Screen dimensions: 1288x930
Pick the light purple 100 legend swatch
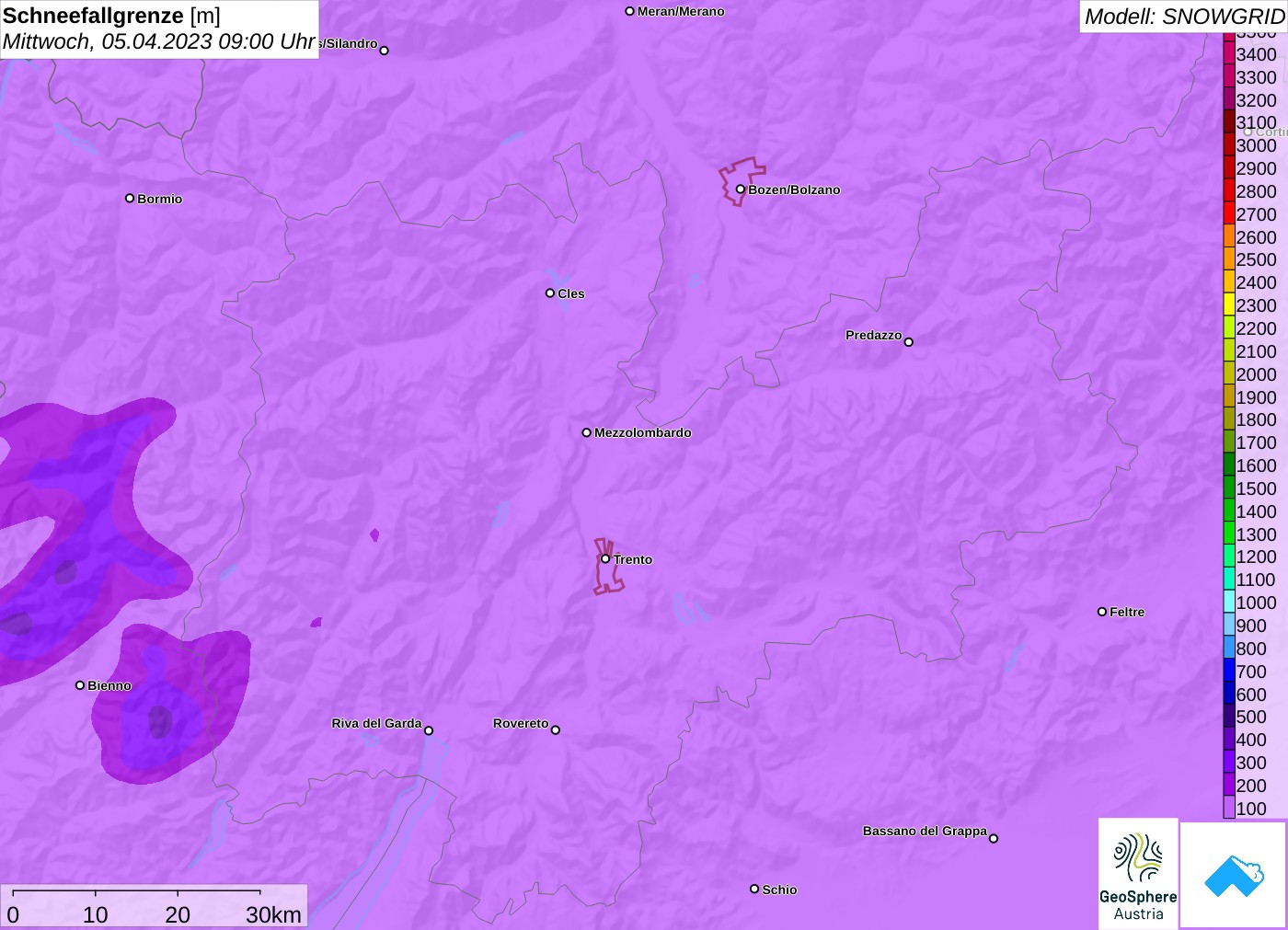point(1229,808)
